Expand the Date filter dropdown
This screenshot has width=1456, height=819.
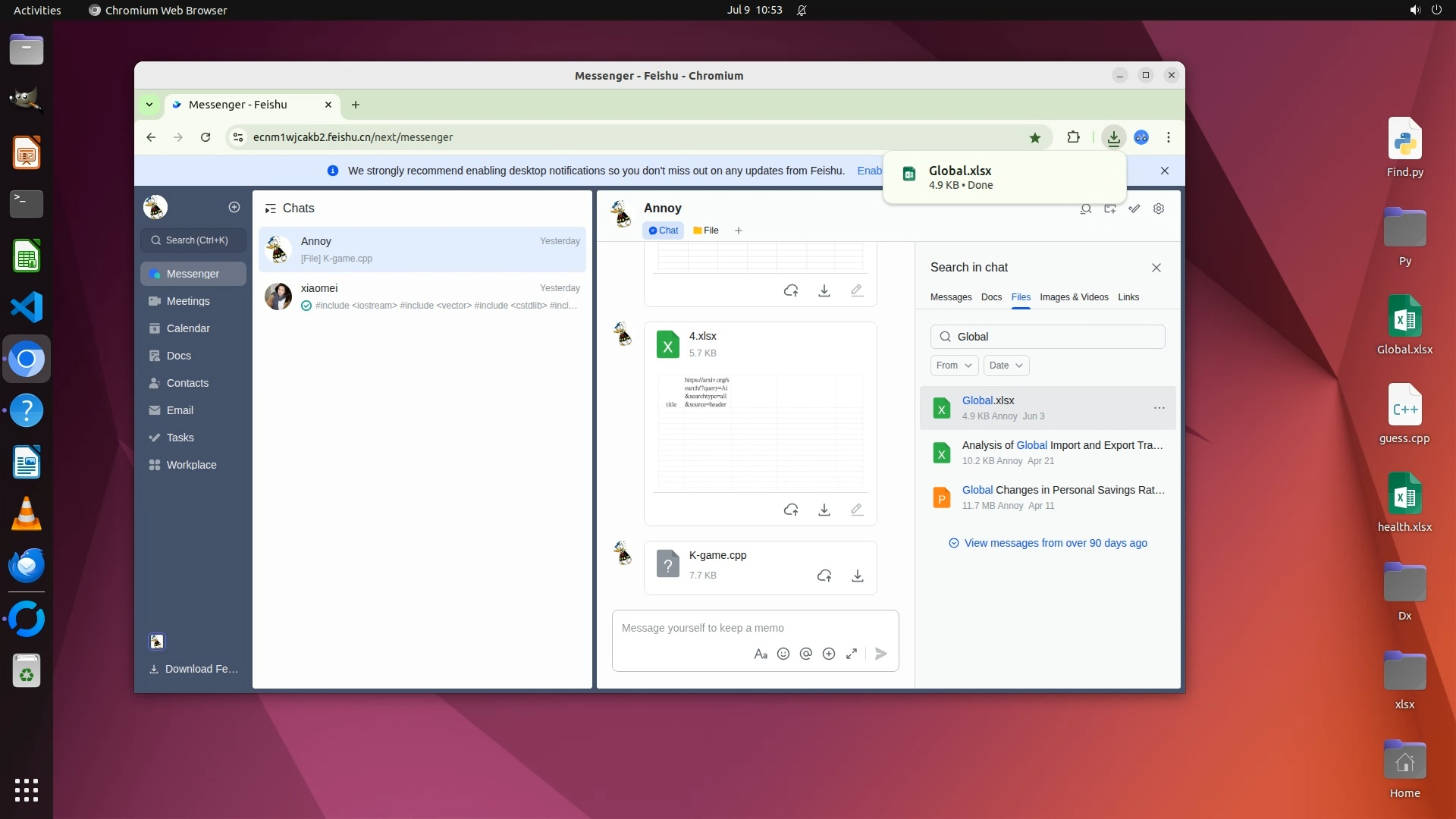pos(1006,366)
